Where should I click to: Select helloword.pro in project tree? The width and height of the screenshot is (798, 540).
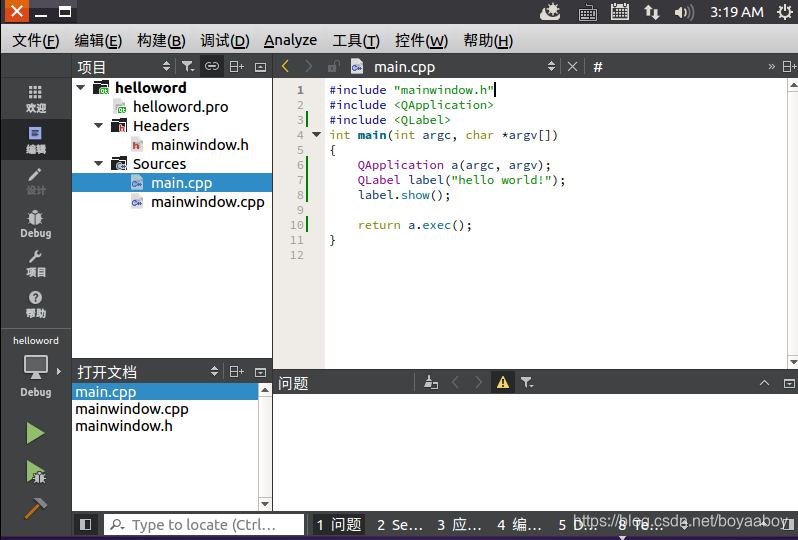tap(181, 107)
